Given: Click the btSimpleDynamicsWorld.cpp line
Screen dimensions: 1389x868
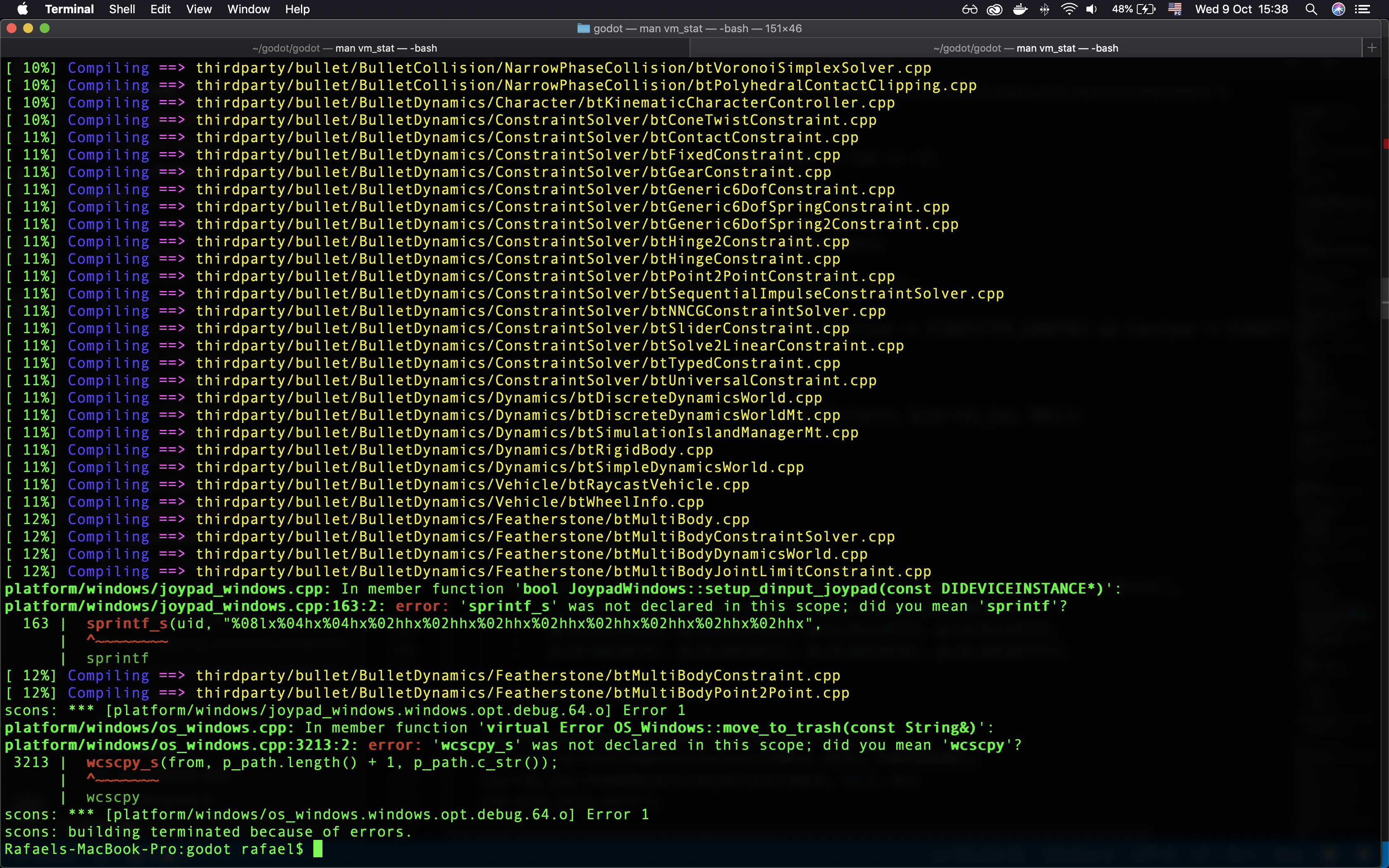Looking at the screenshot, I should 405,467.
